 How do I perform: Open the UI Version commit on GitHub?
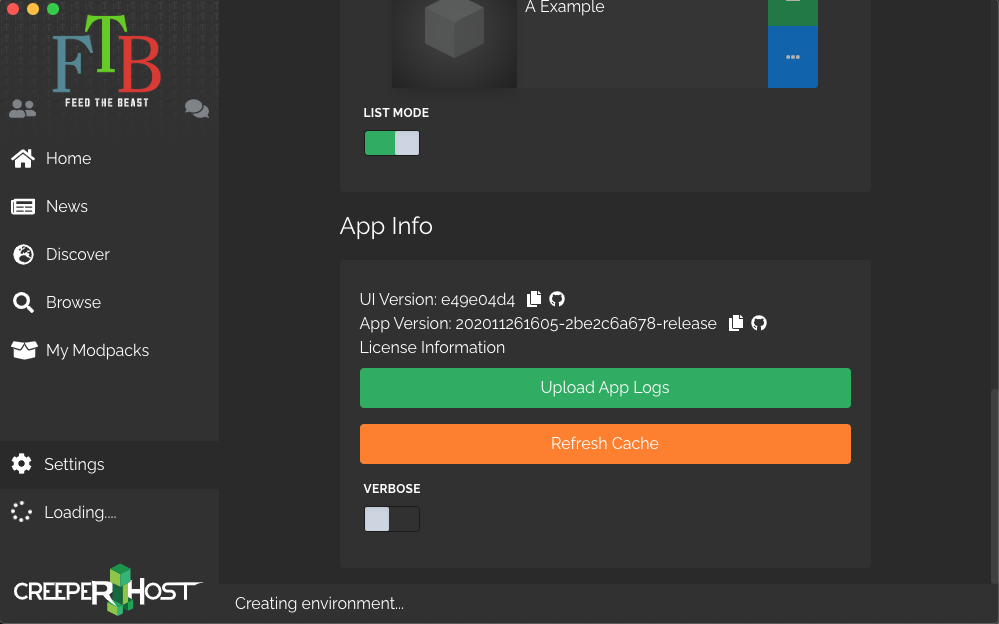pos(557,299)
